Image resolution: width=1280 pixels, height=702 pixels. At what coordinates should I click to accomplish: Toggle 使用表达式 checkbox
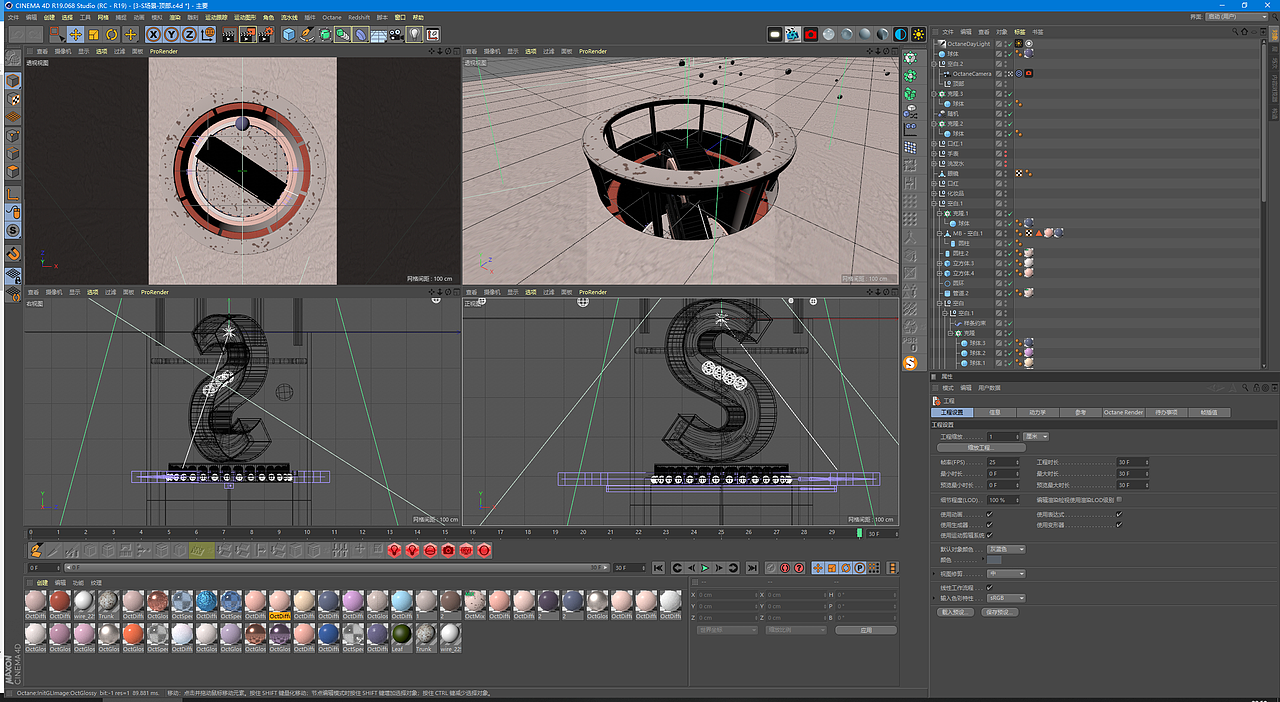(1119, 514)
